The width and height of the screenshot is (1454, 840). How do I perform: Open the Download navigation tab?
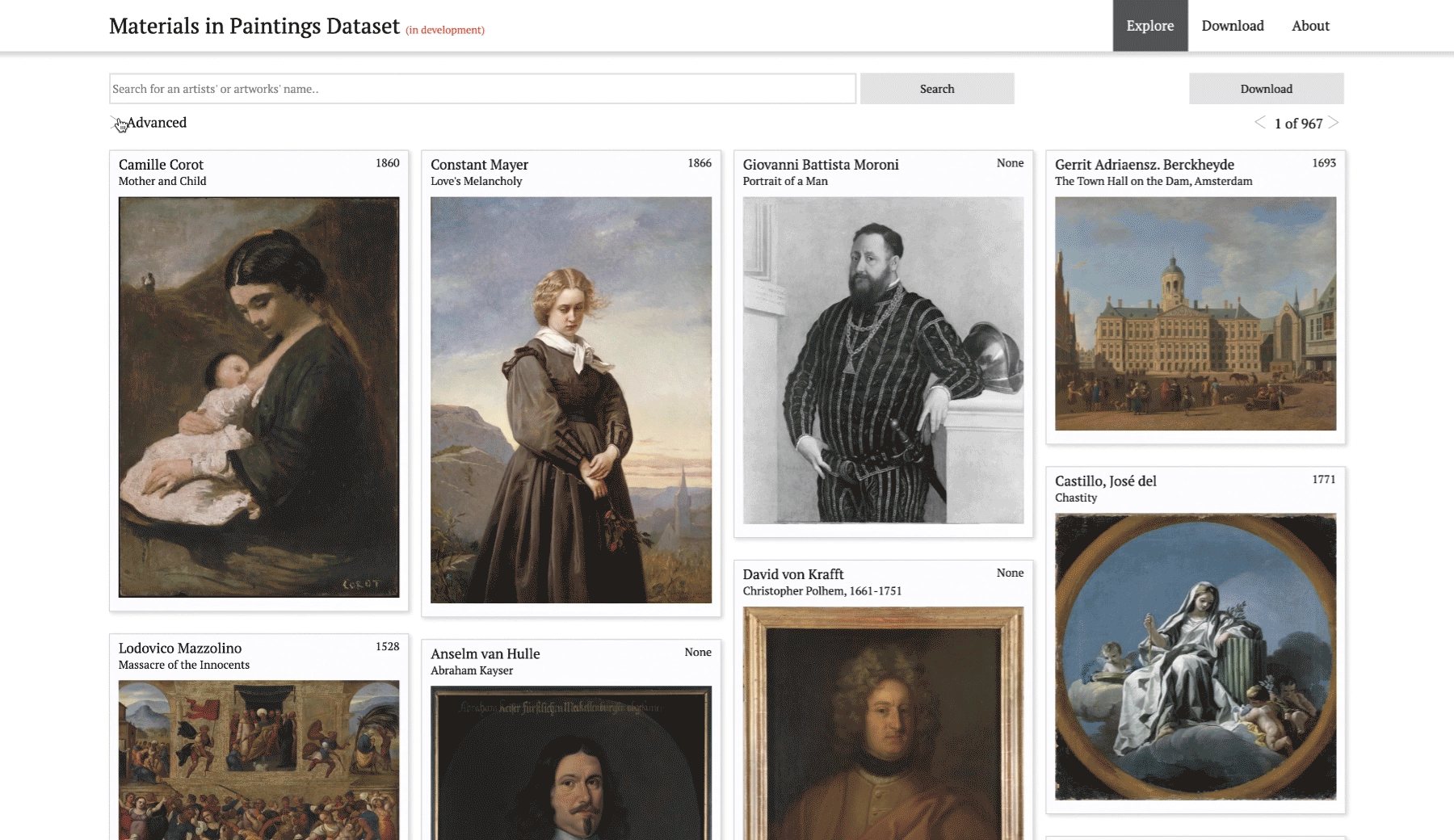[x=1232, y=26]
